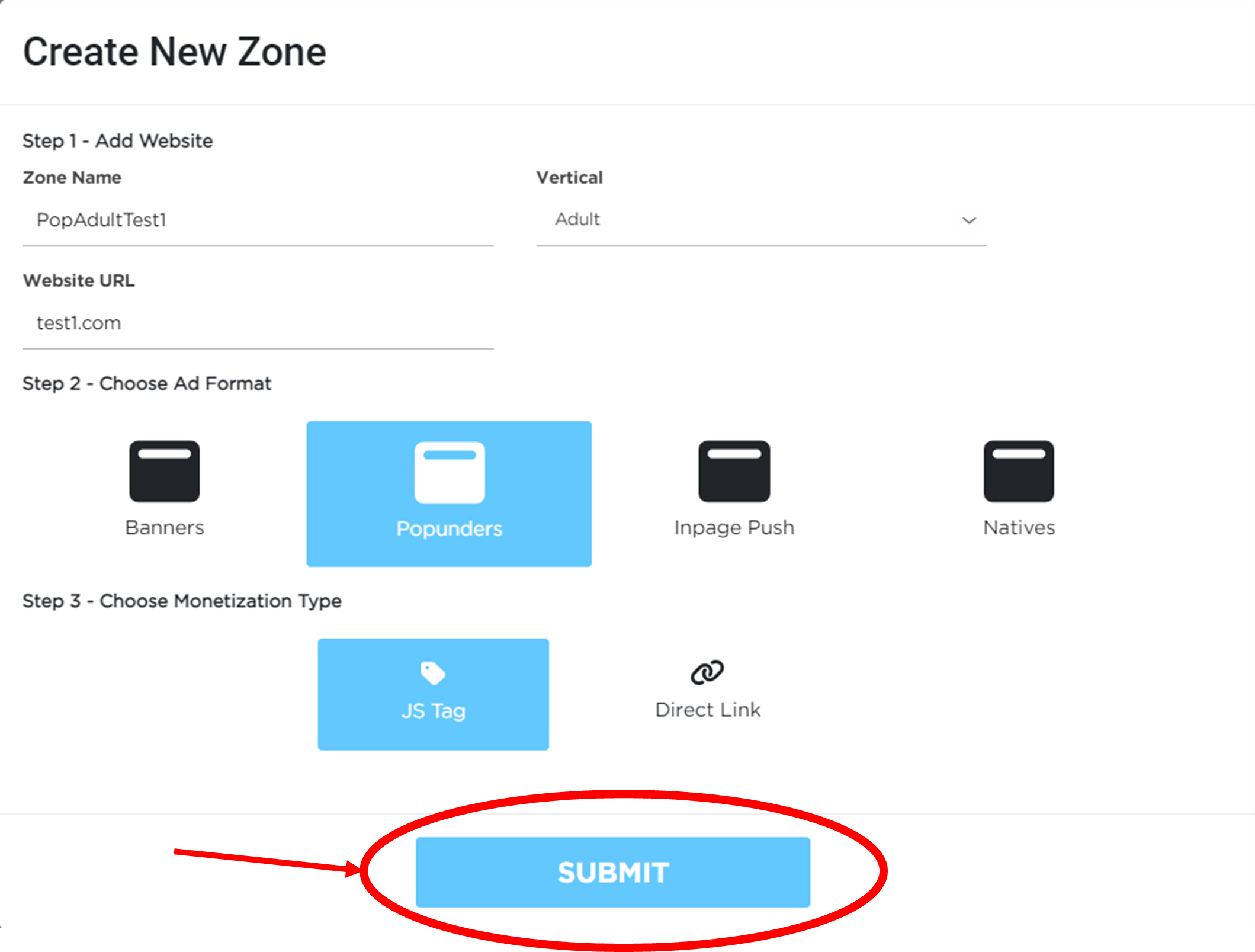Image resolution: width=1255 pixels, height=952 pixels.
Task: Click the Banners label text
Action: (x=165, y=527)
